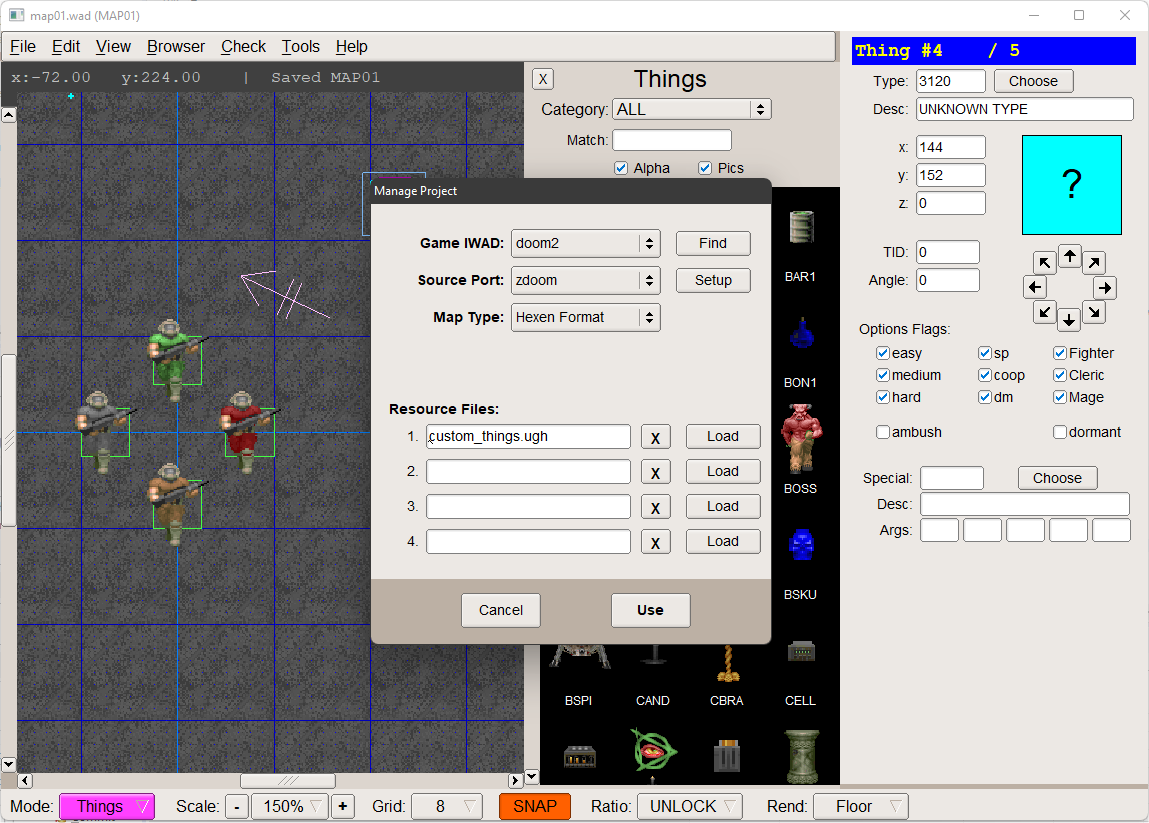The image size is (1149, 823).
Task: Toggle the sp option flag
Action: click(985, 353)
